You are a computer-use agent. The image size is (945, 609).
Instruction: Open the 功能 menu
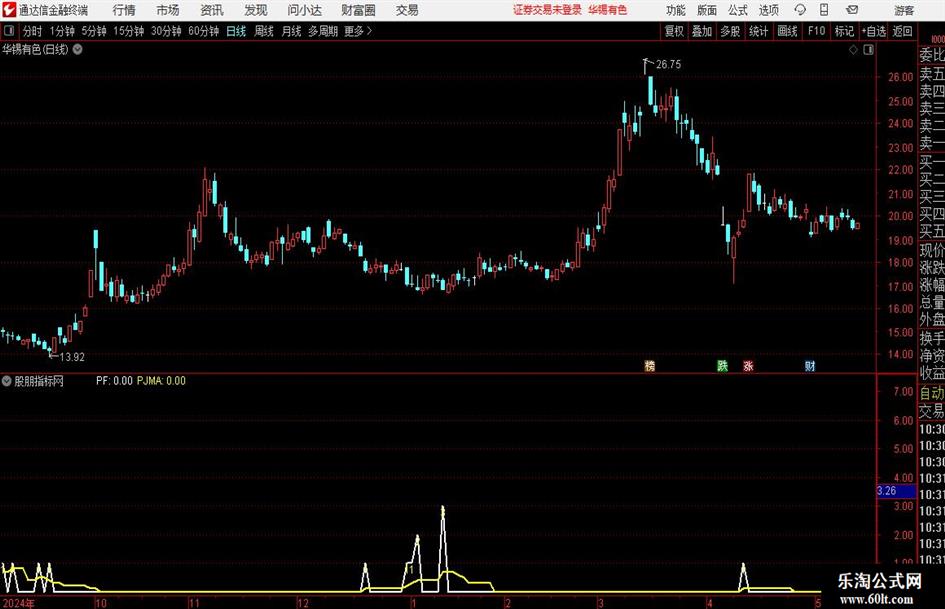(x=676, y=10)
